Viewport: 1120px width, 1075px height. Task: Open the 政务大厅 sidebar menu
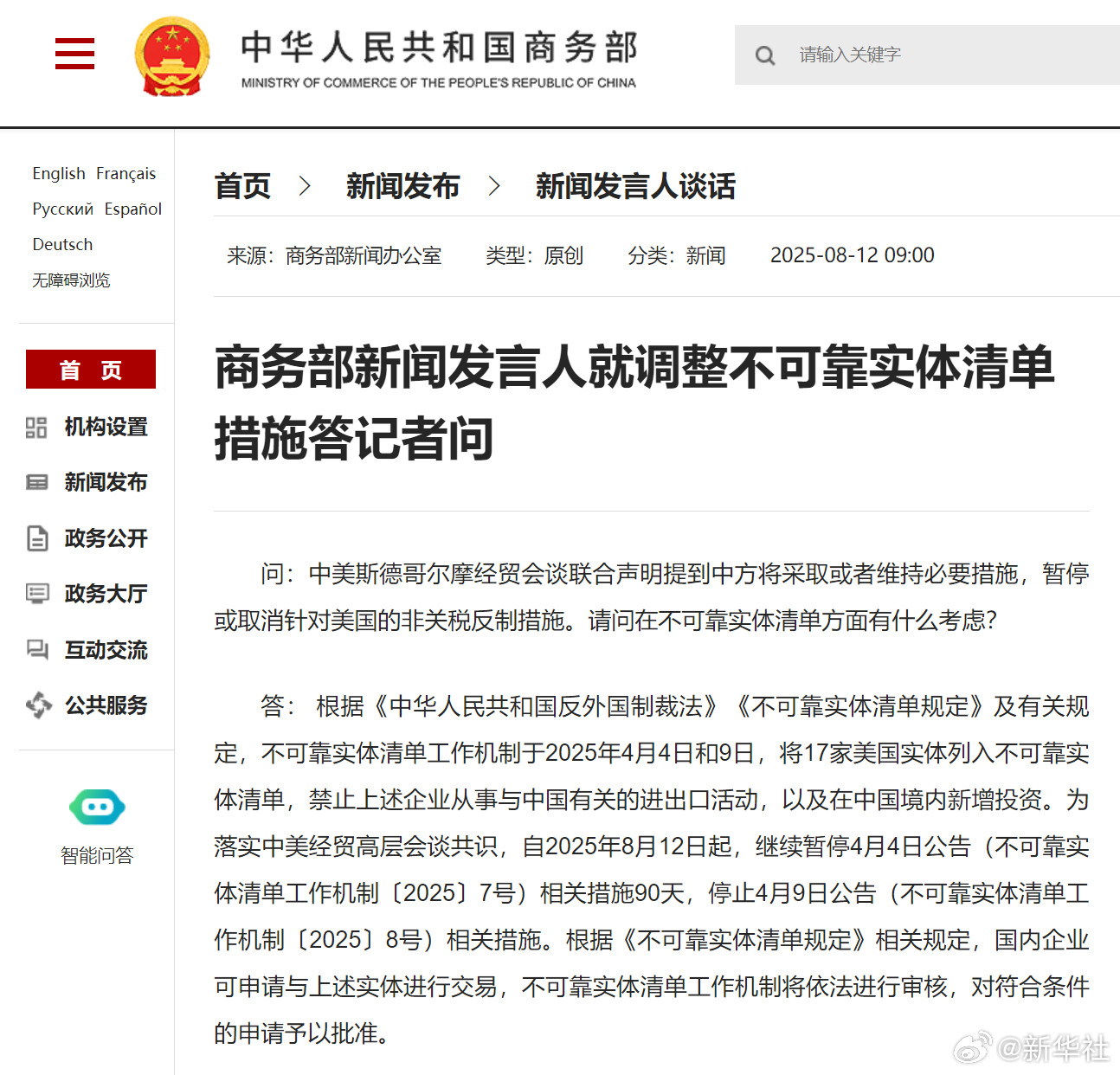pos(106,594)
